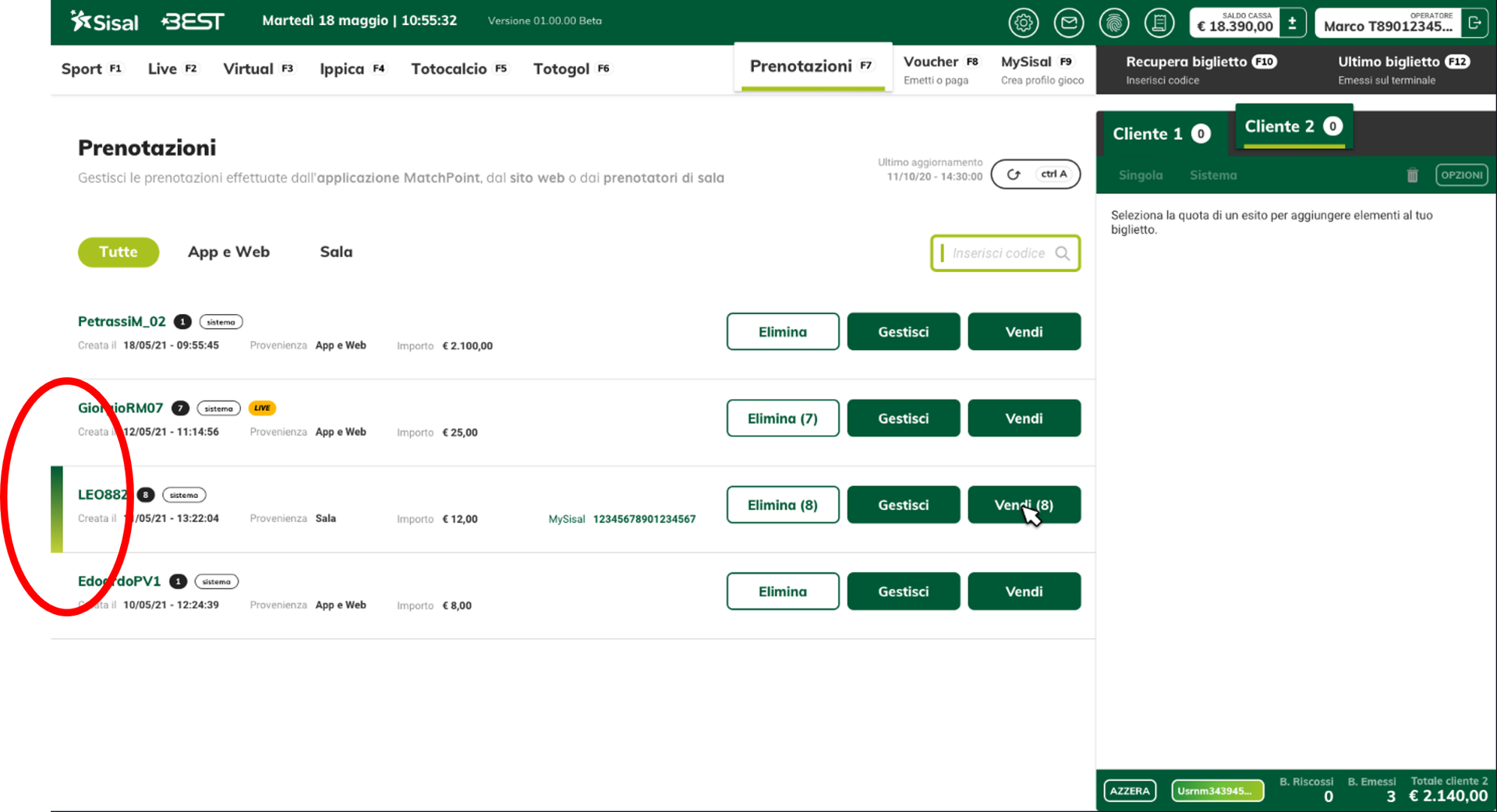The height and width of the screenshot is (812, 1497).
Task: Click the amount € 12,00
Action: click(460, 519)
